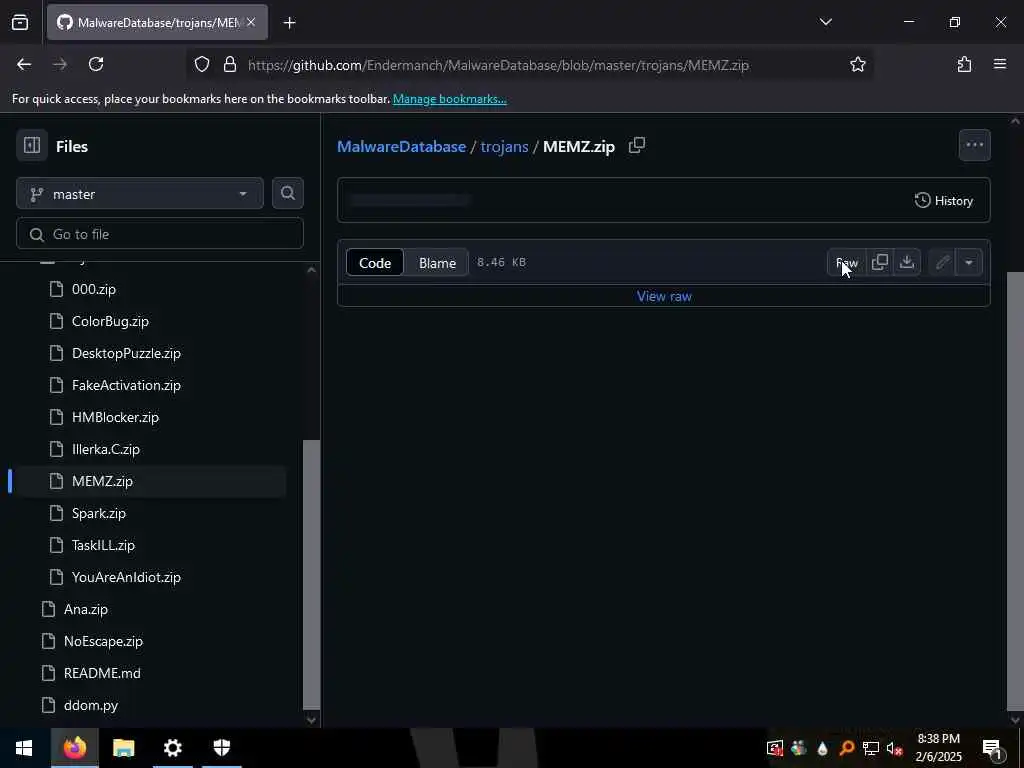Follow the View raw link
The image size is (1024, 768).
click(664, 296)
